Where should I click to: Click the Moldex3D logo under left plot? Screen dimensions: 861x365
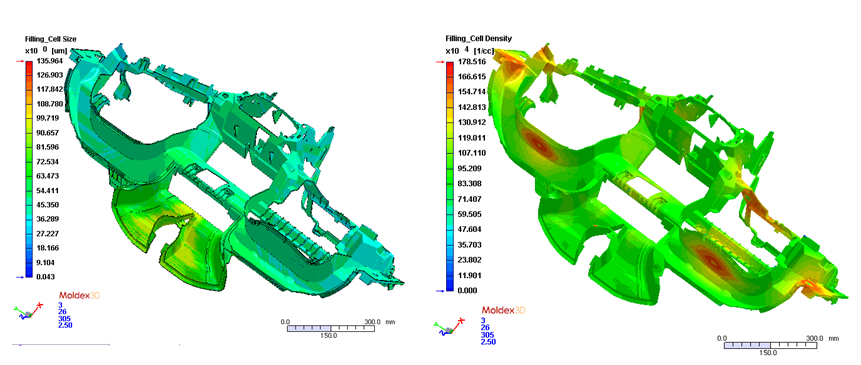click(x=80, y=295)
